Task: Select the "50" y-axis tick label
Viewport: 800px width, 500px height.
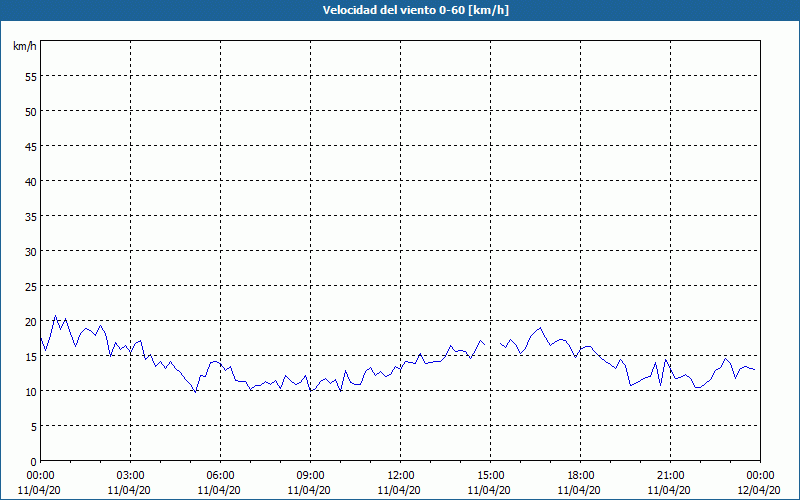Action: click(30, 112)
